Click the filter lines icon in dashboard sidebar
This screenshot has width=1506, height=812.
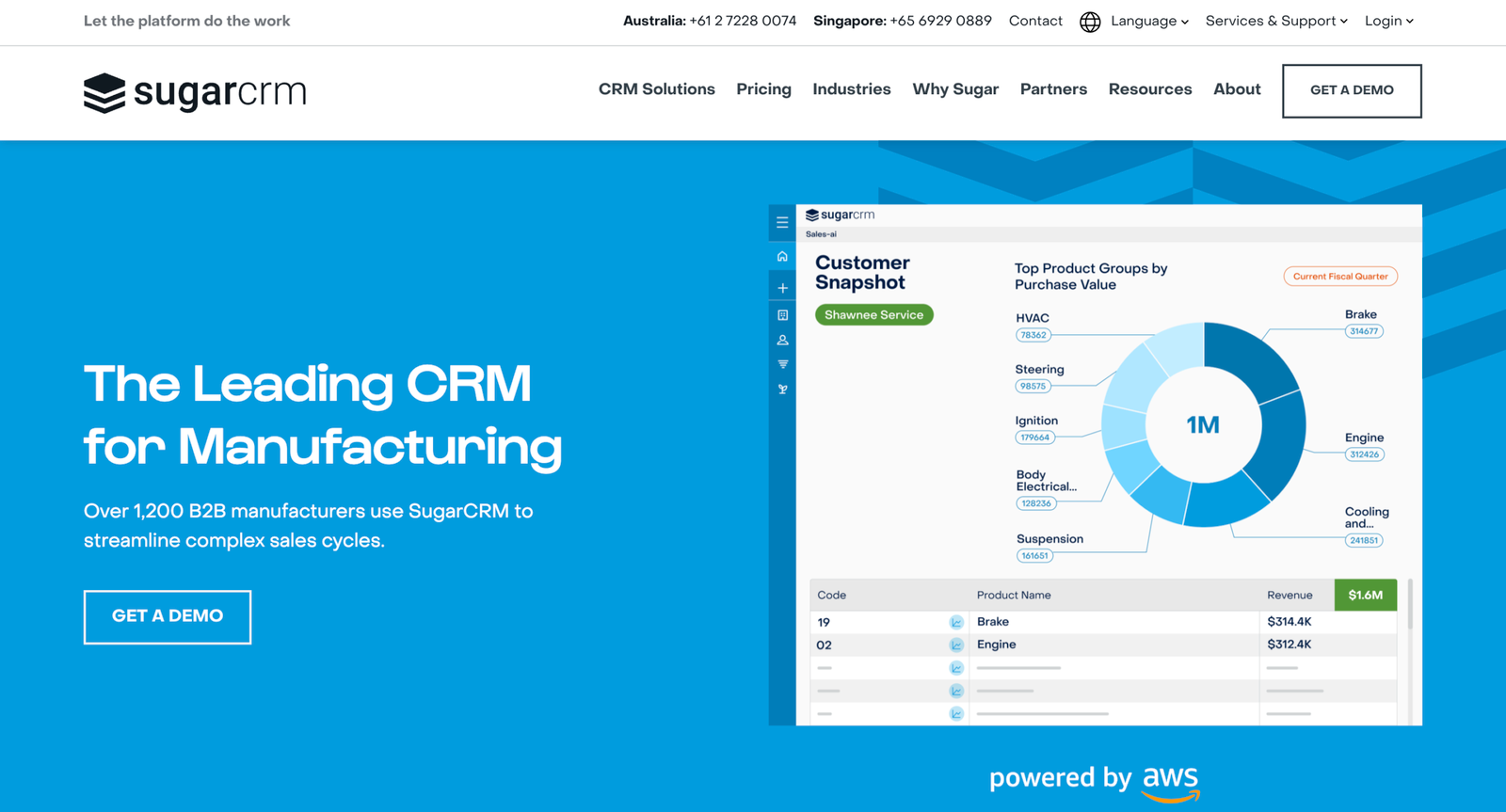pos(782,364)
